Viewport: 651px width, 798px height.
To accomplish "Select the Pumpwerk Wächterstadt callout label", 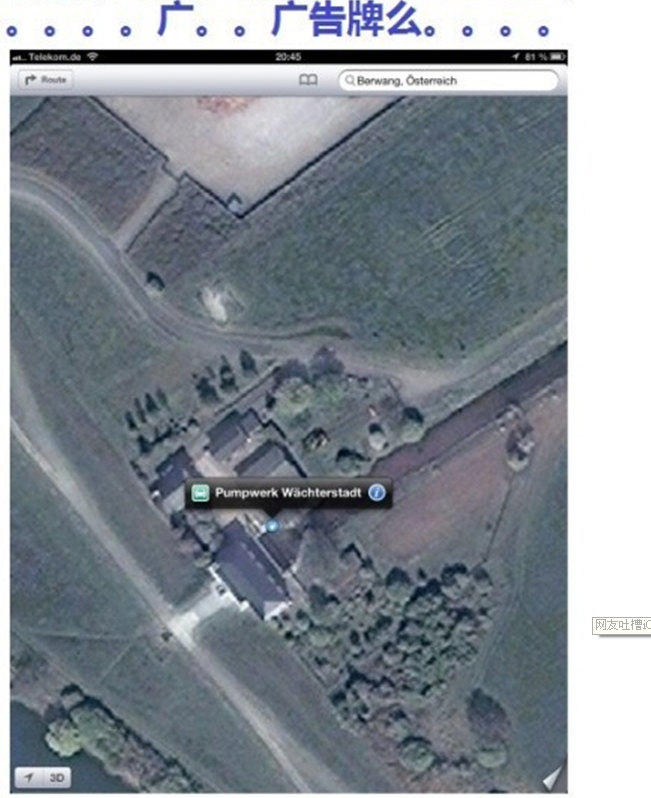I will click(288, 493).
